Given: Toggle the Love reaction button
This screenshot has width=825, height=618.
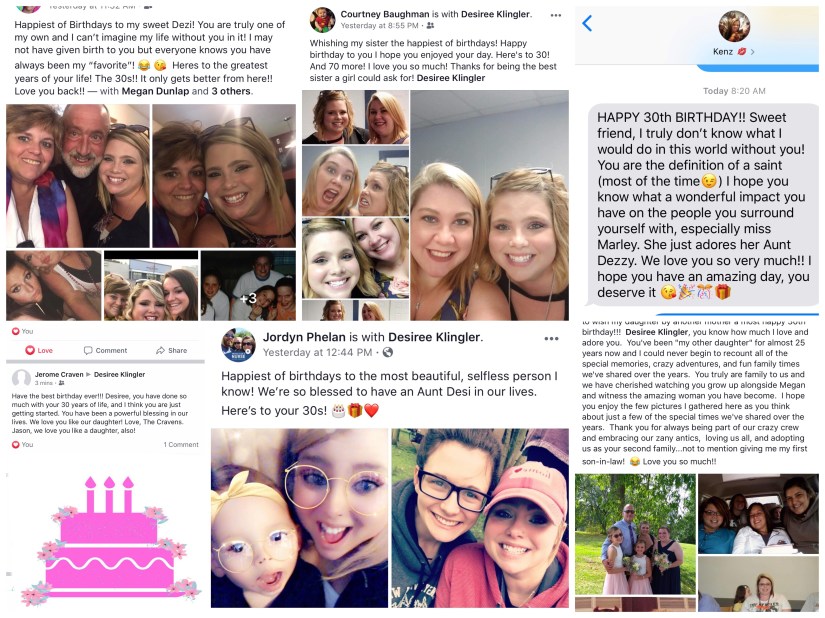Looking at the screenshot, I should coord(39,350).
